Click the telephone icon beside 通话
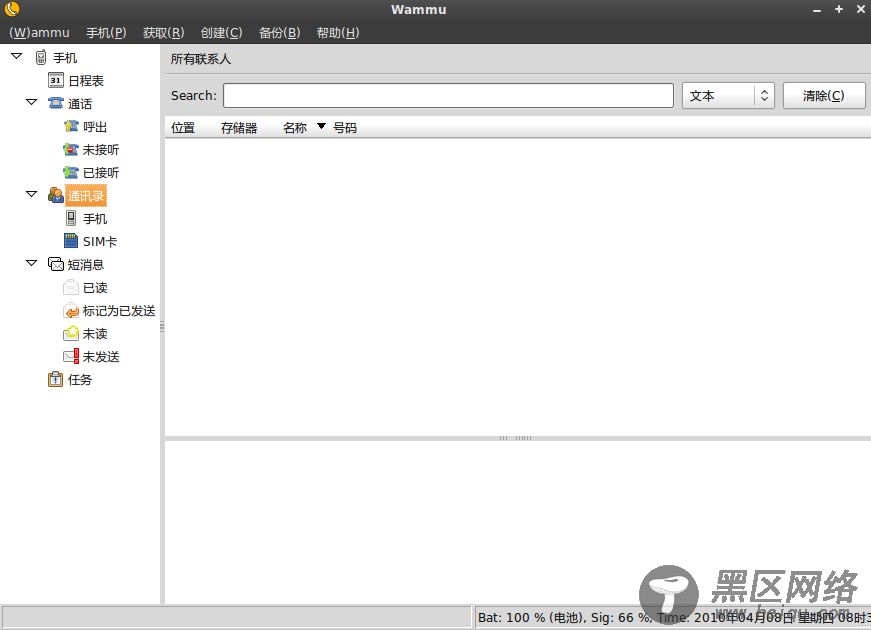Image resolution: width=871 pixels, height=630 pixels. point(56,103)
